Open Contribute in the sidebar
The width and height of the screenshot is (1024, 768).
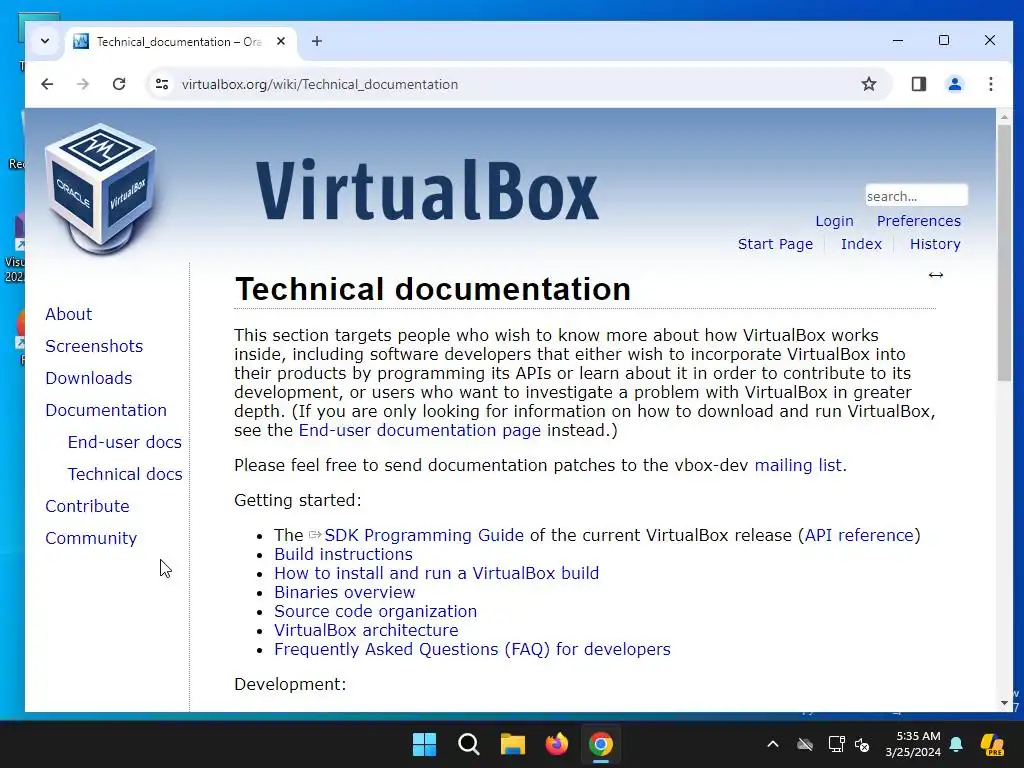pos(88,506)
